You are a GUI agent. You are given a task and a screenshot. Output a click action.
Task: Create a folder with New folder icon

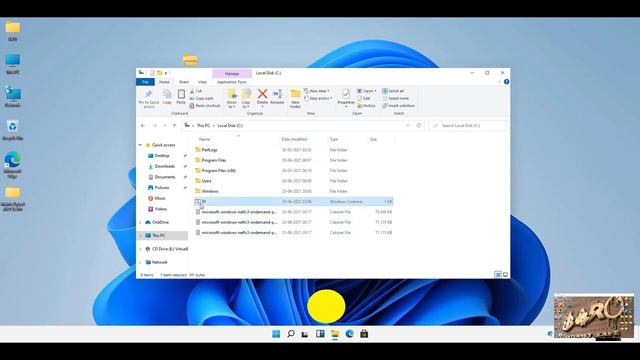coord(296,94)
